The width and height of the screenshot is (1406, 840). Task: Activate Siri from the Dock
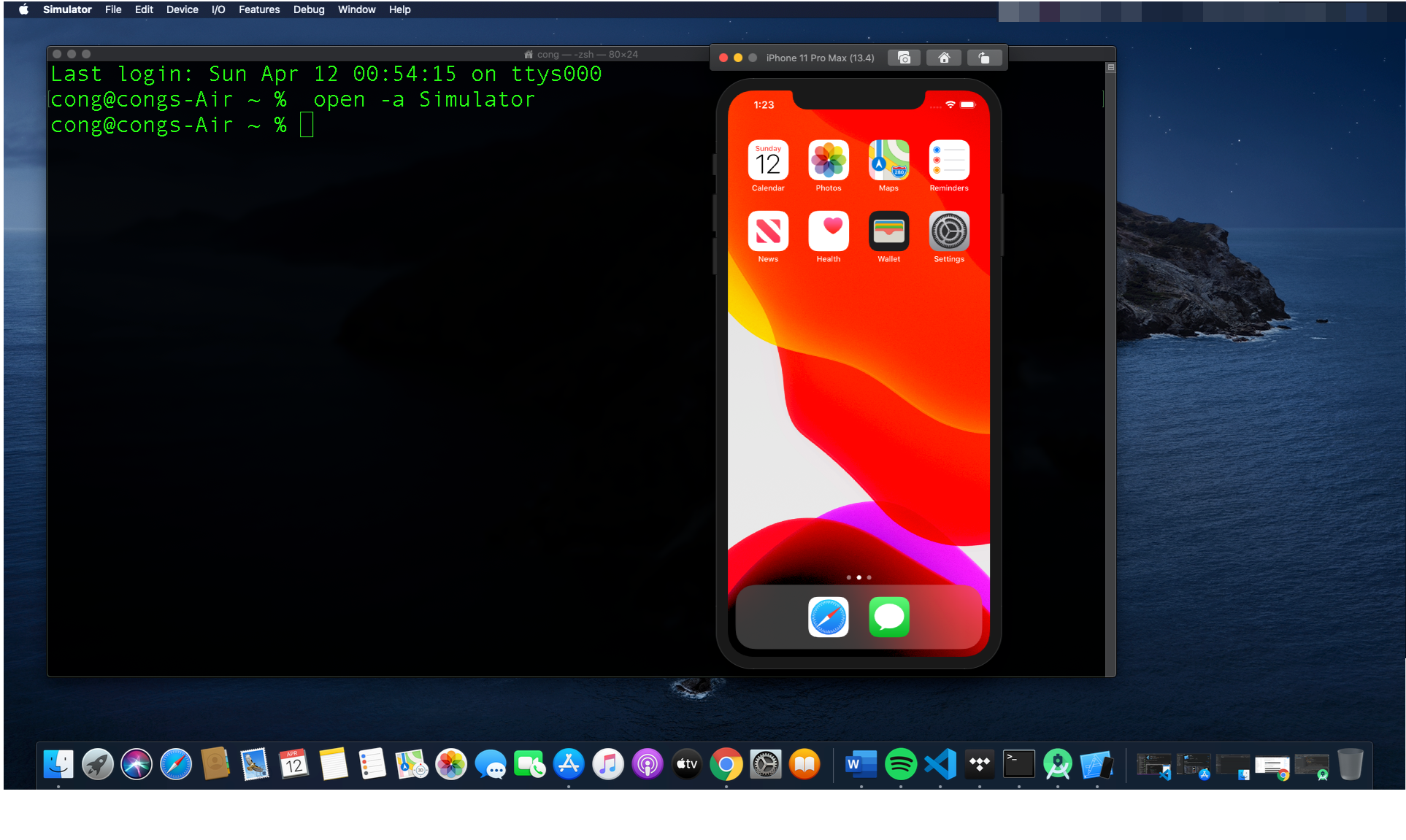[x=137, y=765]
